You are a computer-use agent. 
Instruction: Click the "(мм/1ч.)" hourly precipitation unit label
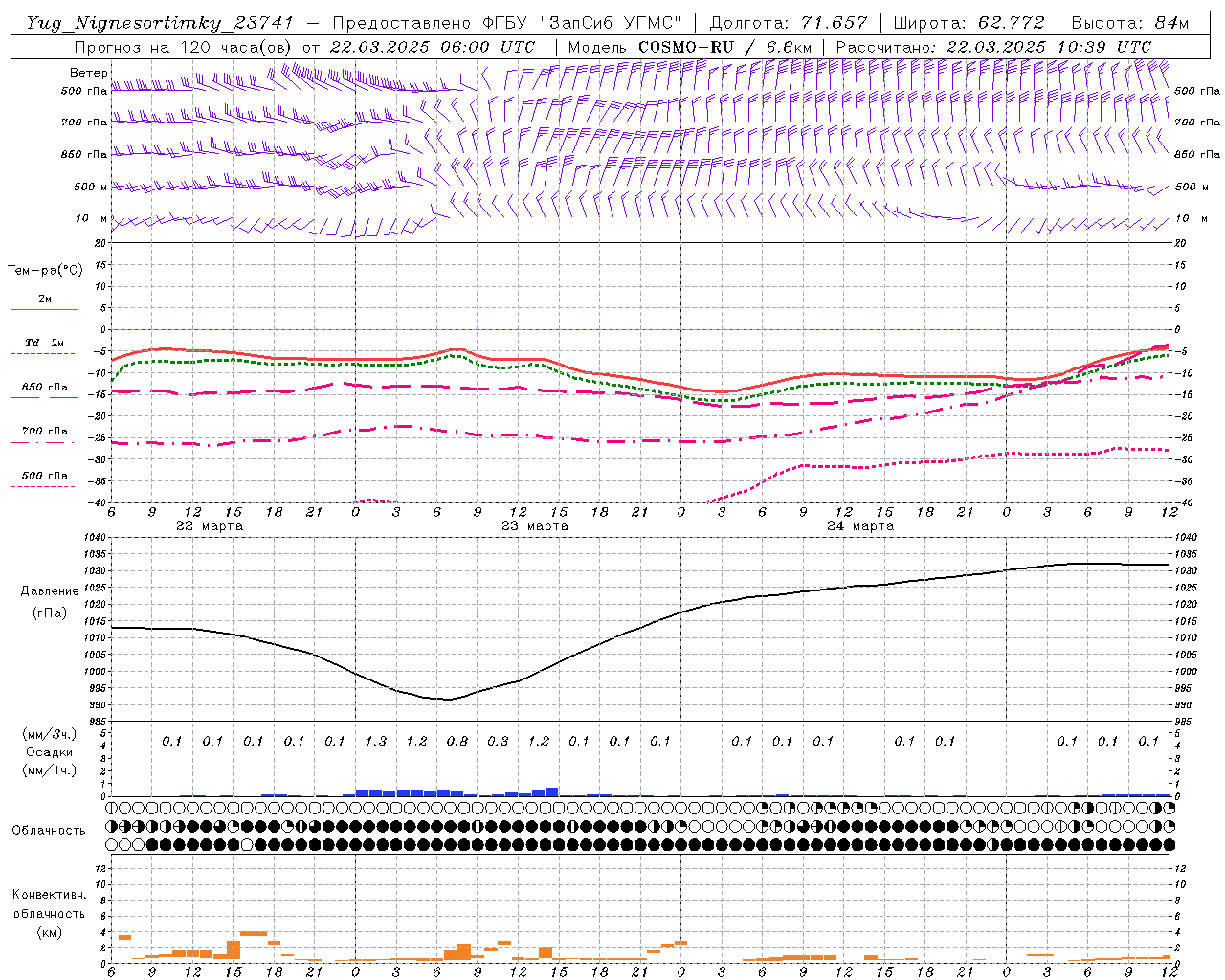51,769
